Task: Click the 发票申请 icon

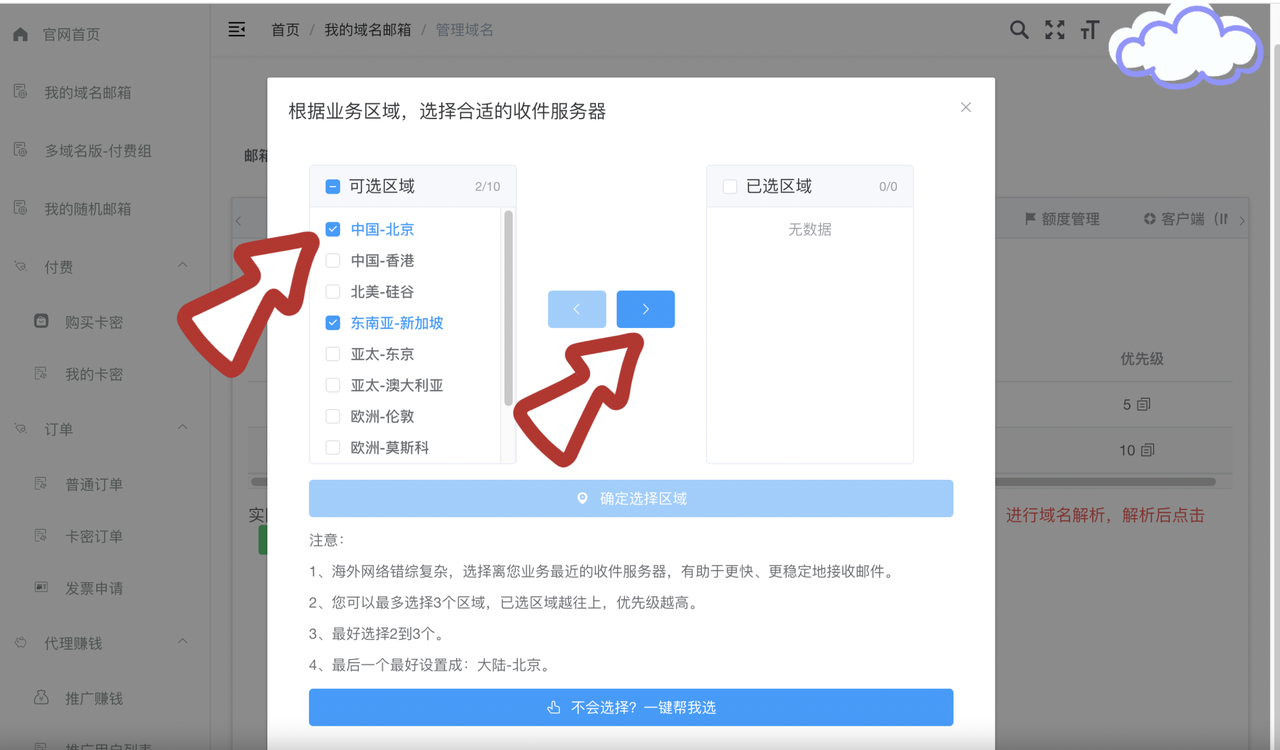Action: point(41,587)
